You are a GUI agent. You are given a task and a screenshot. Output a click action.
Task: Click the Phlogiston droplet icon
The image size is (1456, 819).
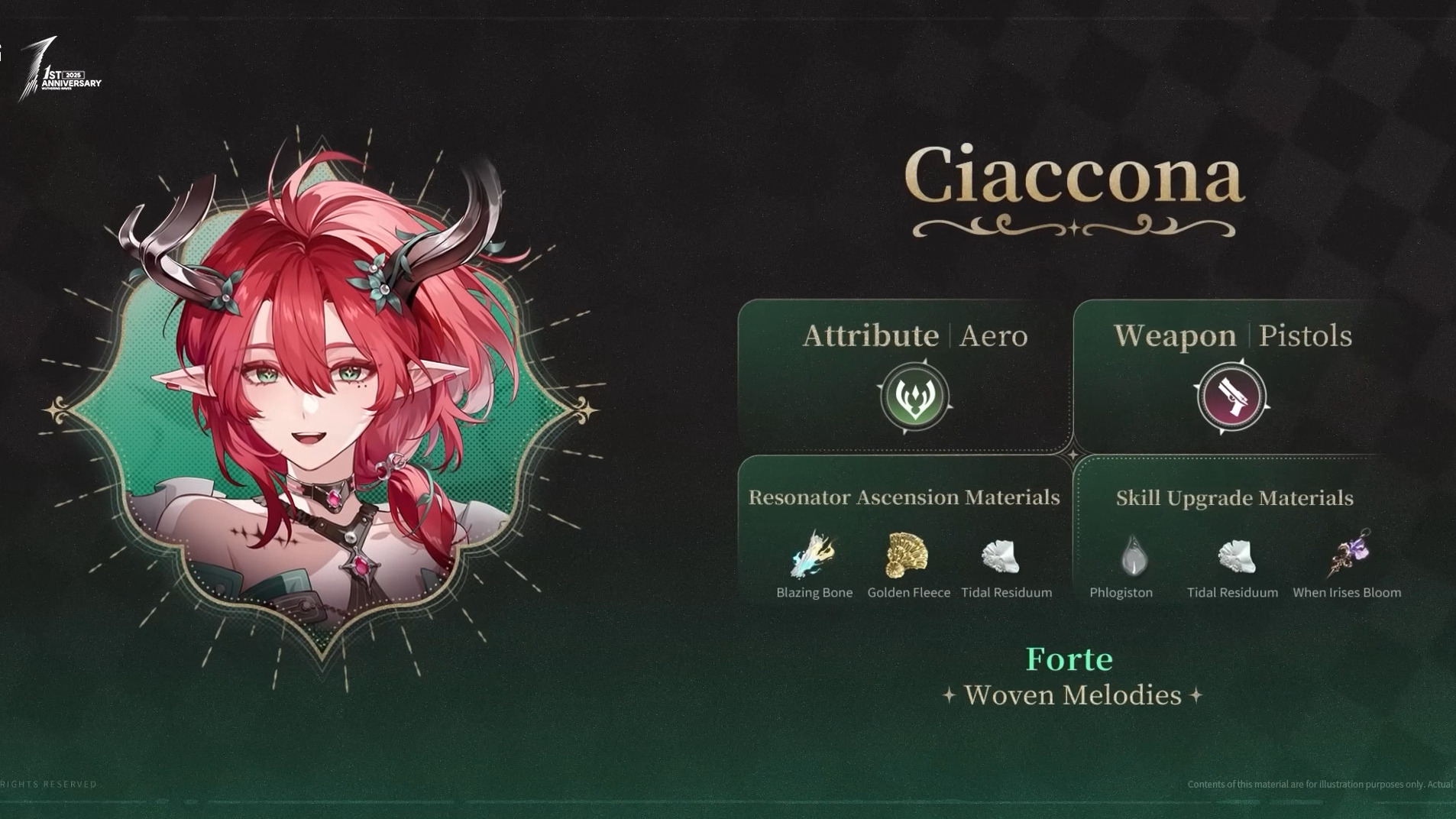click(x=1134, y=555)
